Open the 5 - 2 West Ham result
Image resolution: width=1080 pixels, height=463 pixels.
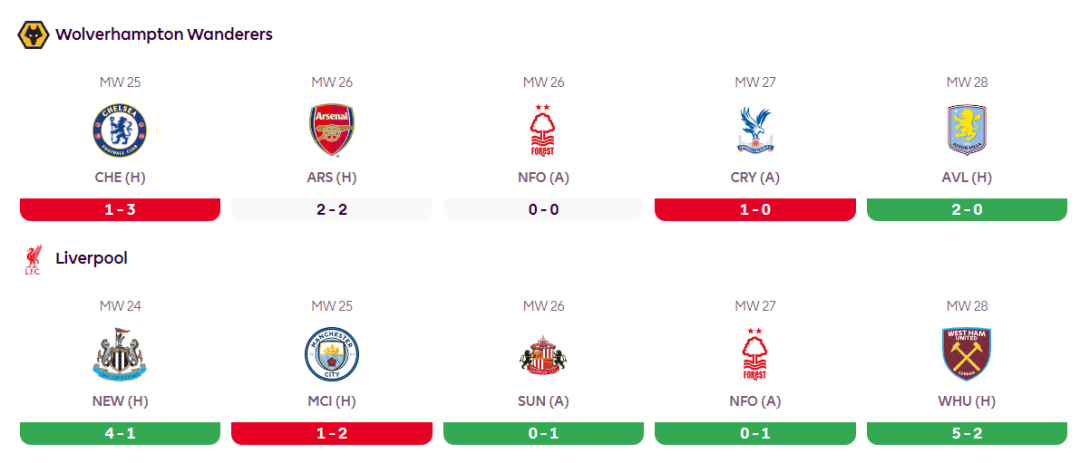[967, 434]
